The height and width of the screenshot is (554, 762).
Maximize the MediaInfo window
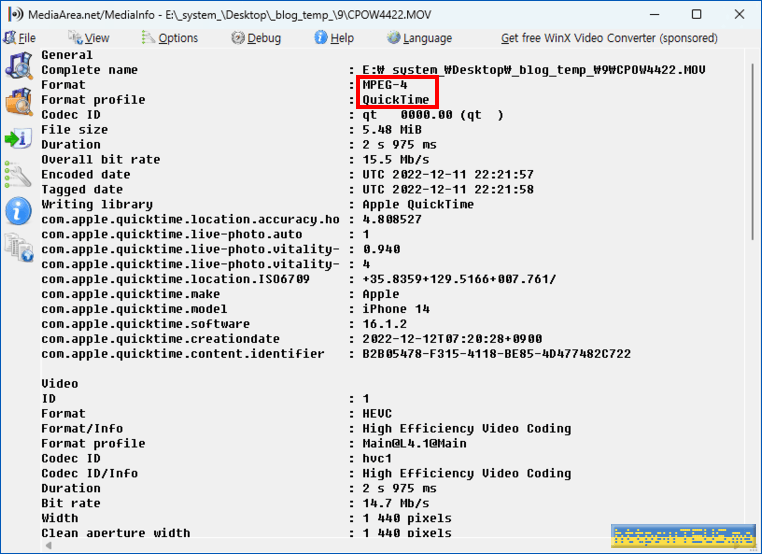click(696, 14)
